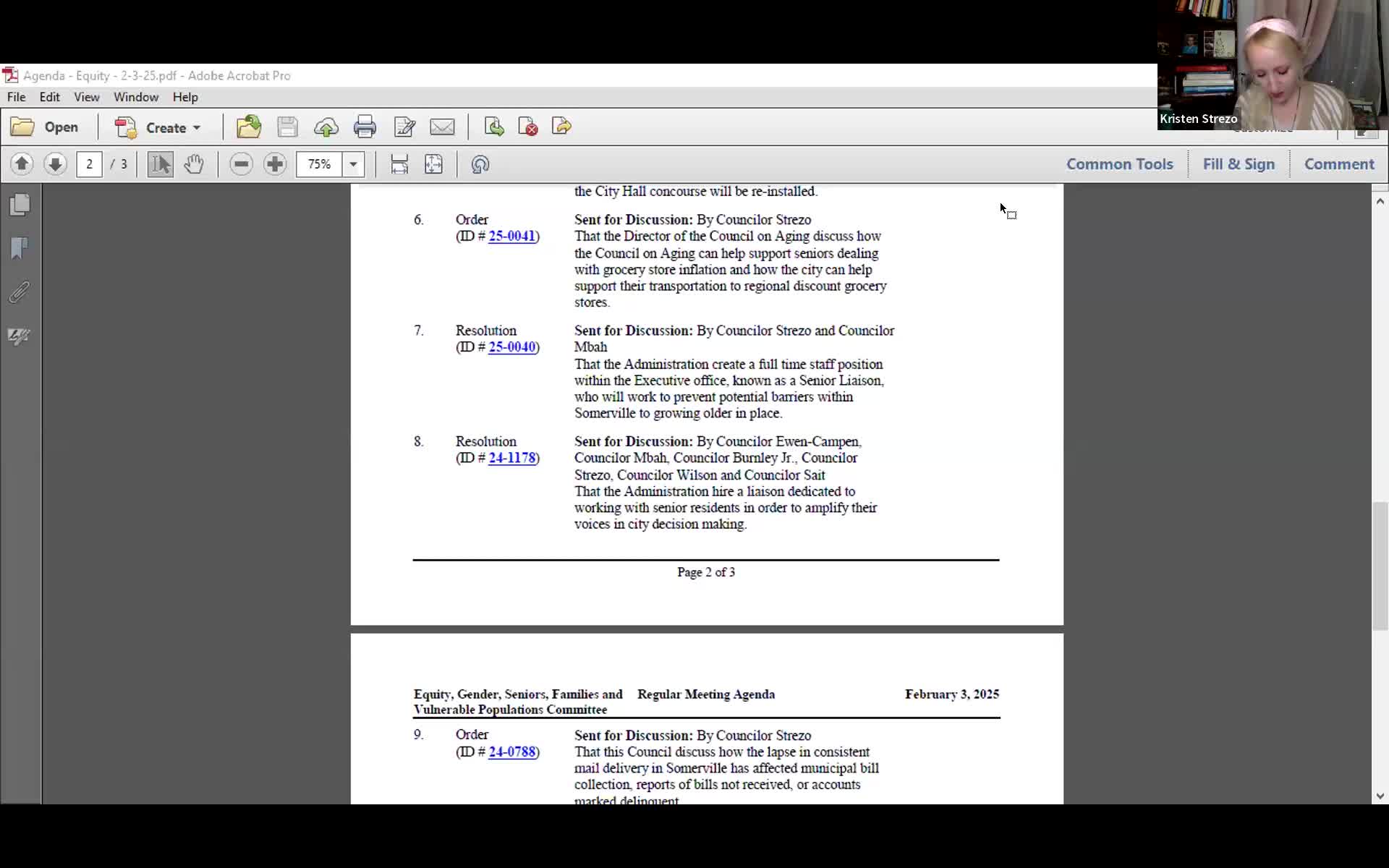
Task: Open the Common Tools pane
Action: tap(1119, 164)
